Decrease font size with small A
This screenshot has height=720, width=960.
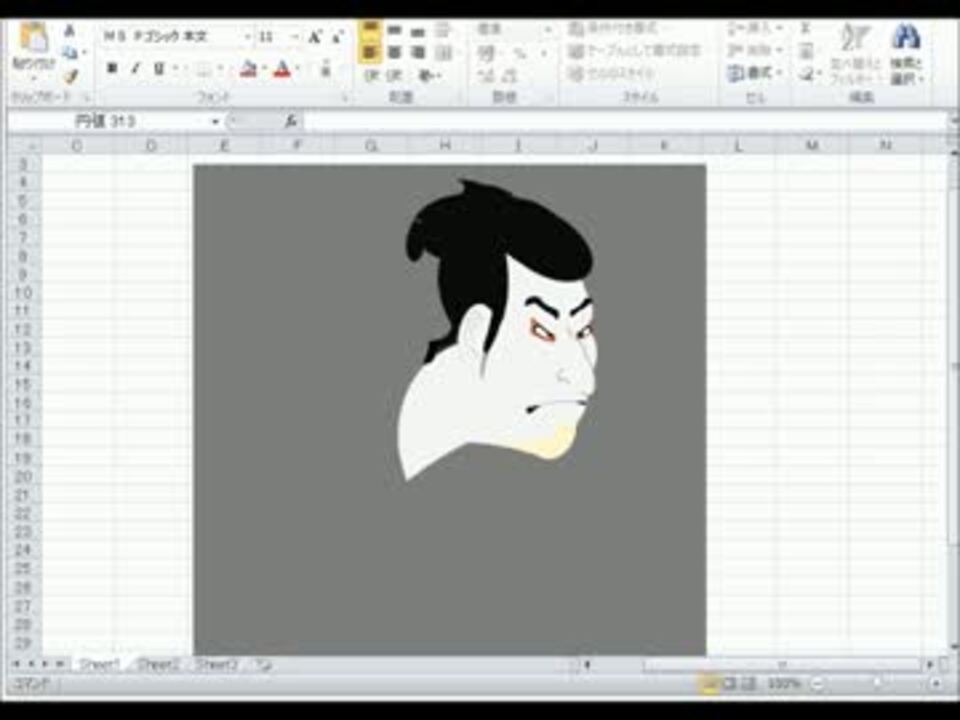pos(336,37)
